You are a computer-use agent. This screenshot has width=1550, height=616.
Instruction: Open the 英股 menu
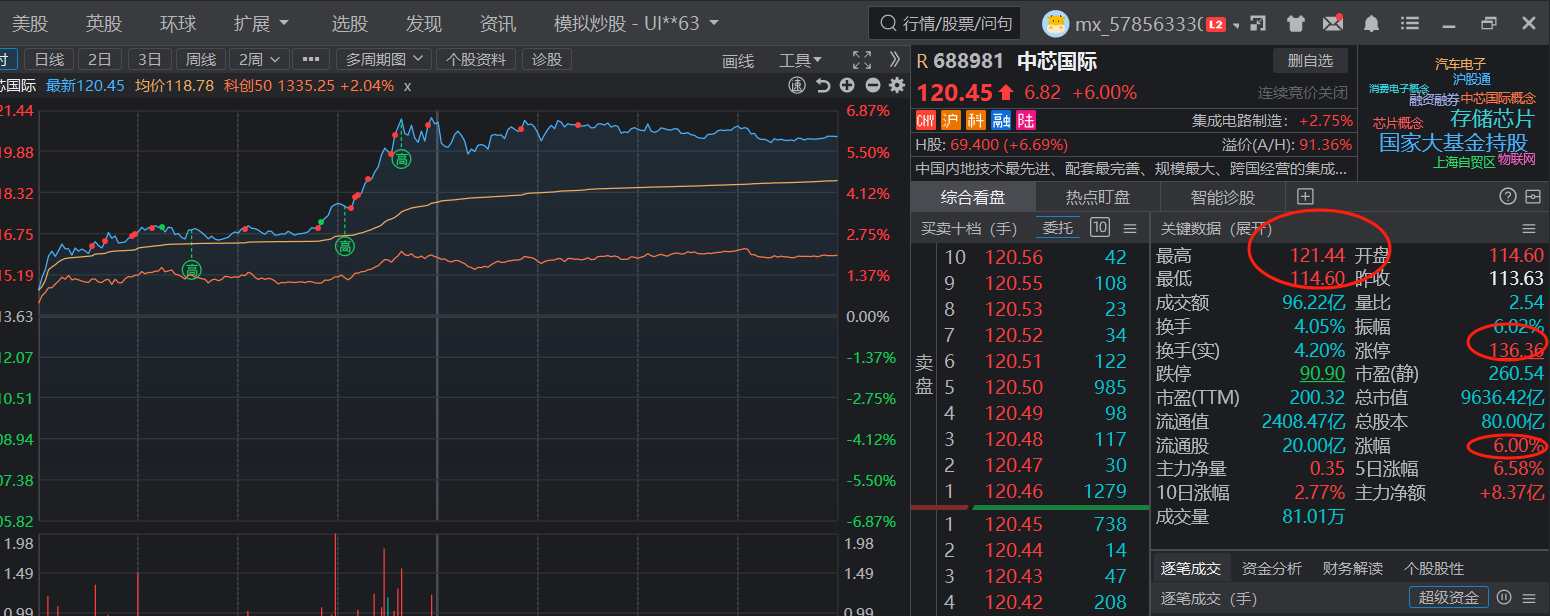[104, 23]
